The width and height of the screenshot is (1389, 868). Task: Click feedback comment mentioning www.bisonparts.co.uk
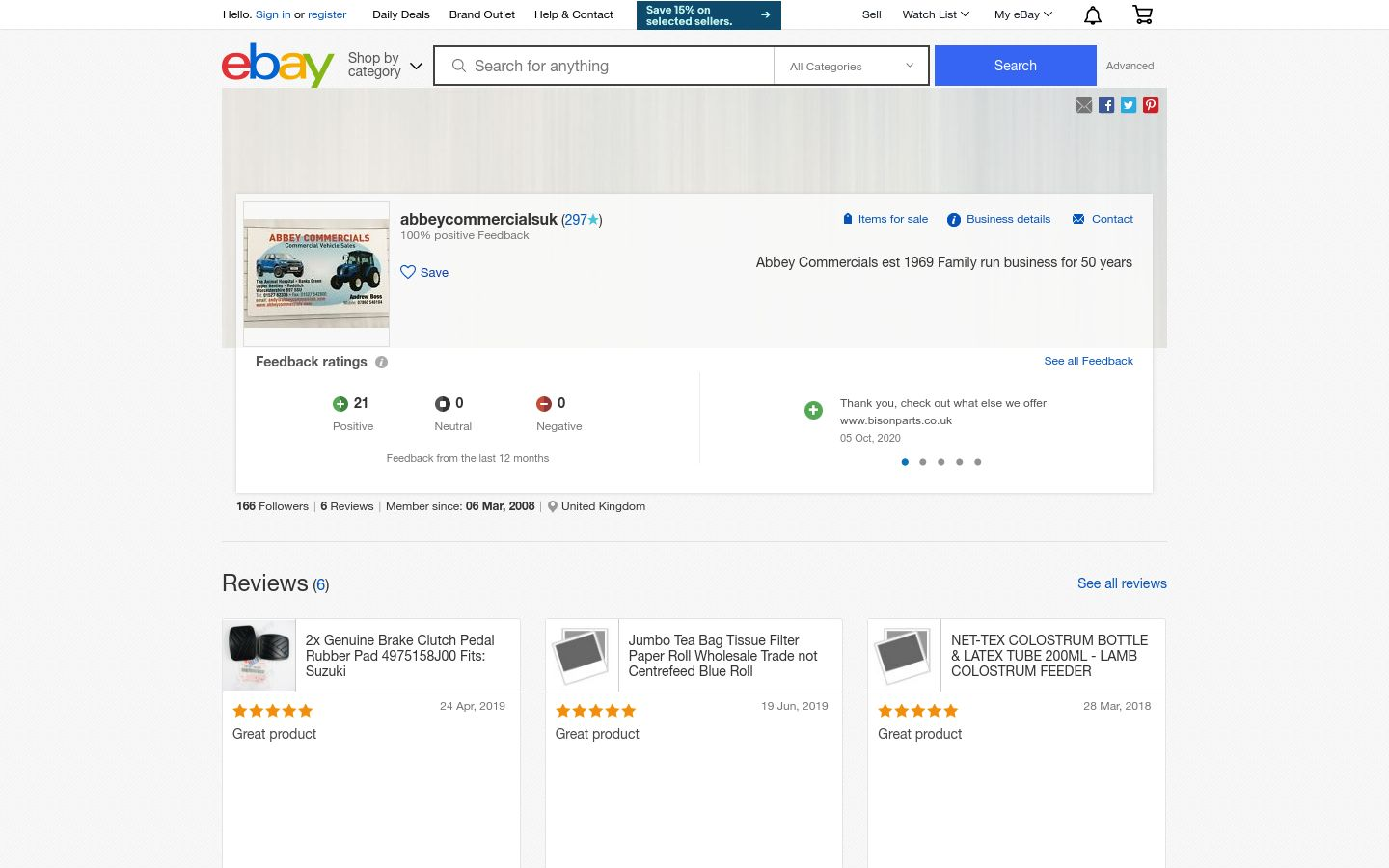click(x=943, y=412)
